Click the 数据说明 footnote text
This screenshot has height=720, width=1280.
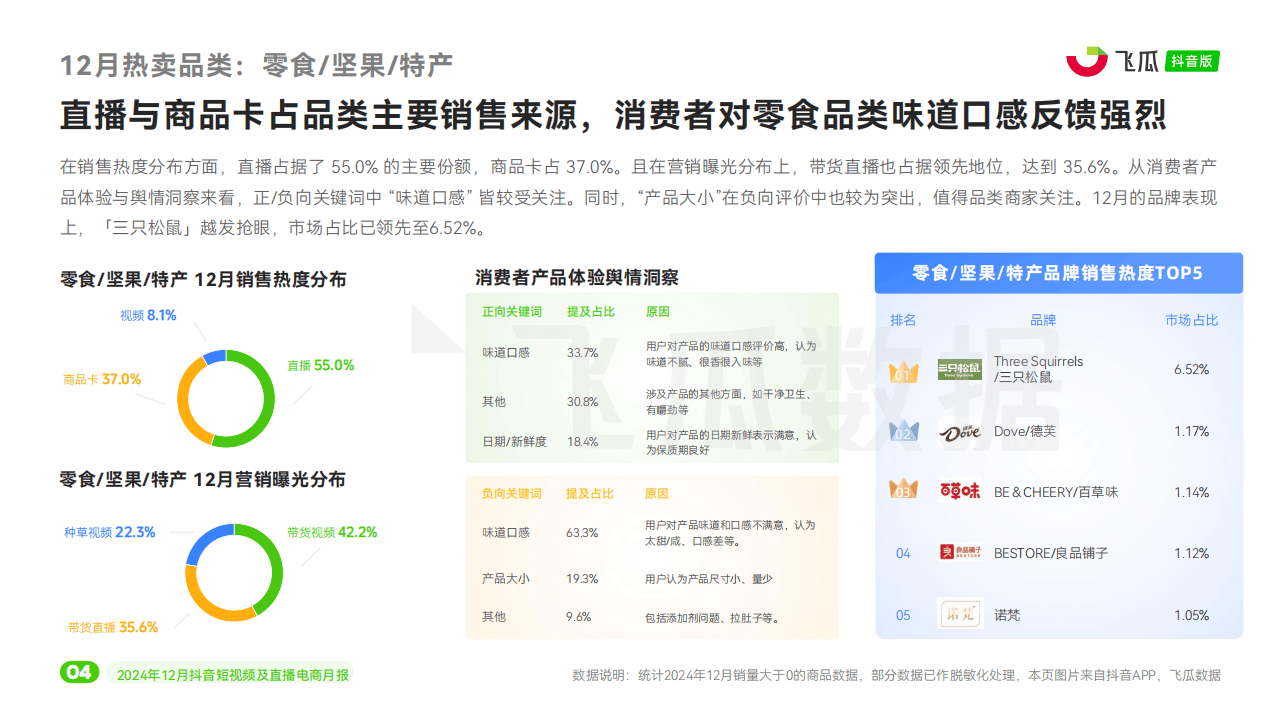(x=896, y=676)
